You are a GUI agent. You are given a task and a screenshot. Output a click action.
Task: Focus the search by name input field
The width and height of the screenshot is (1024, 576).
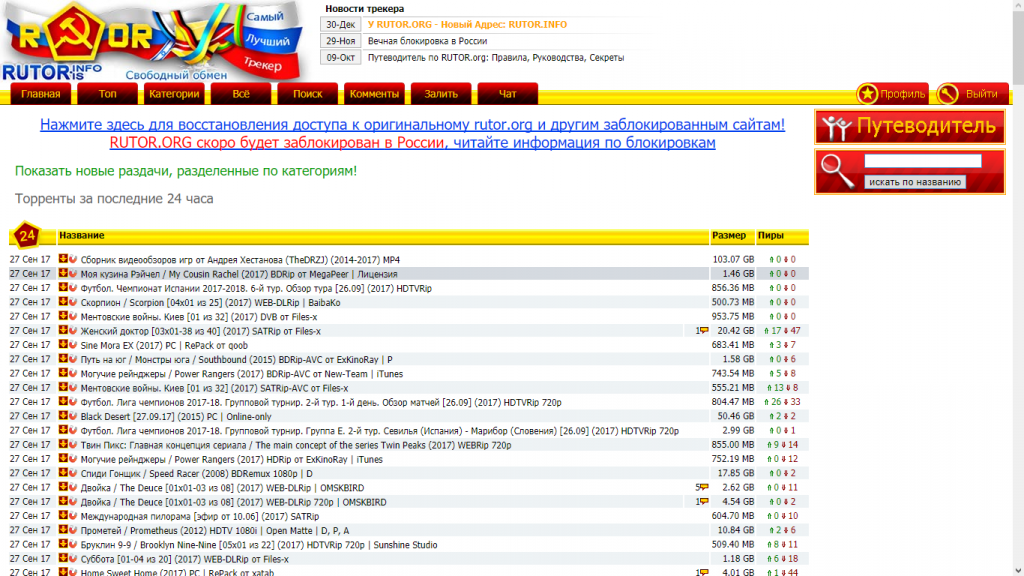click(x=923, y=161)
